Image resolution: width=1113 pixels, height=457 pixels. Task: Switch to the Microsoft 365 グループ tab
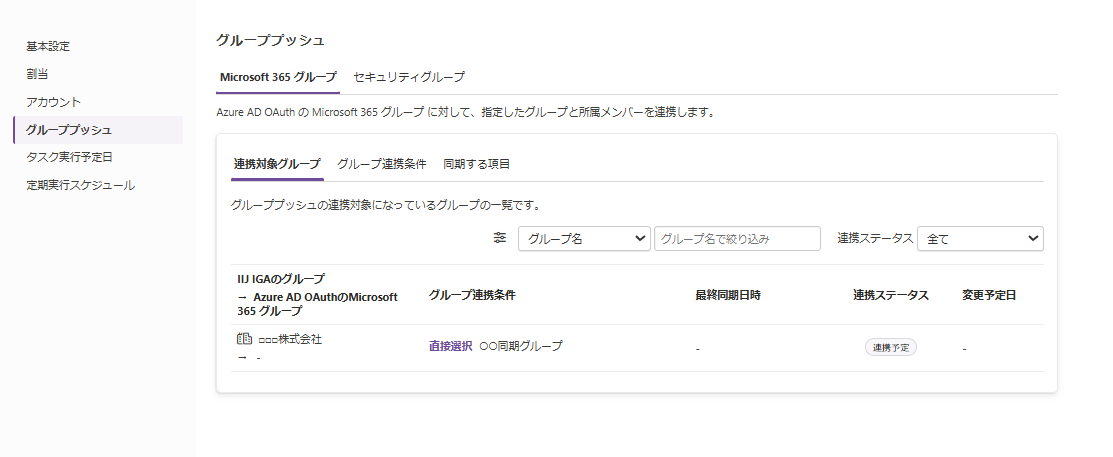pos(278,76)
